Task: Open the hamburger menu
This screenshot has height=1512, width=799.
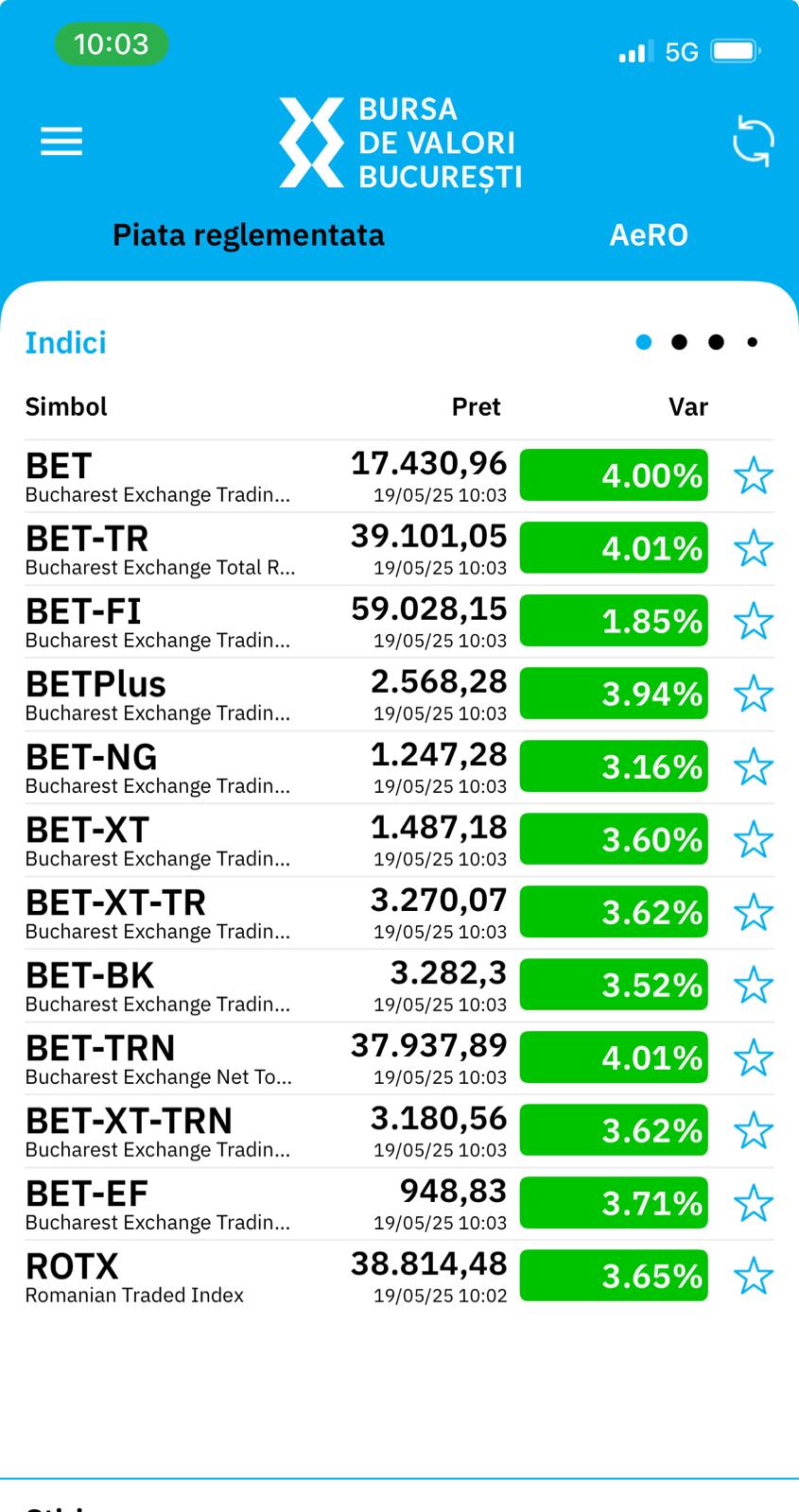Action: 61,142
